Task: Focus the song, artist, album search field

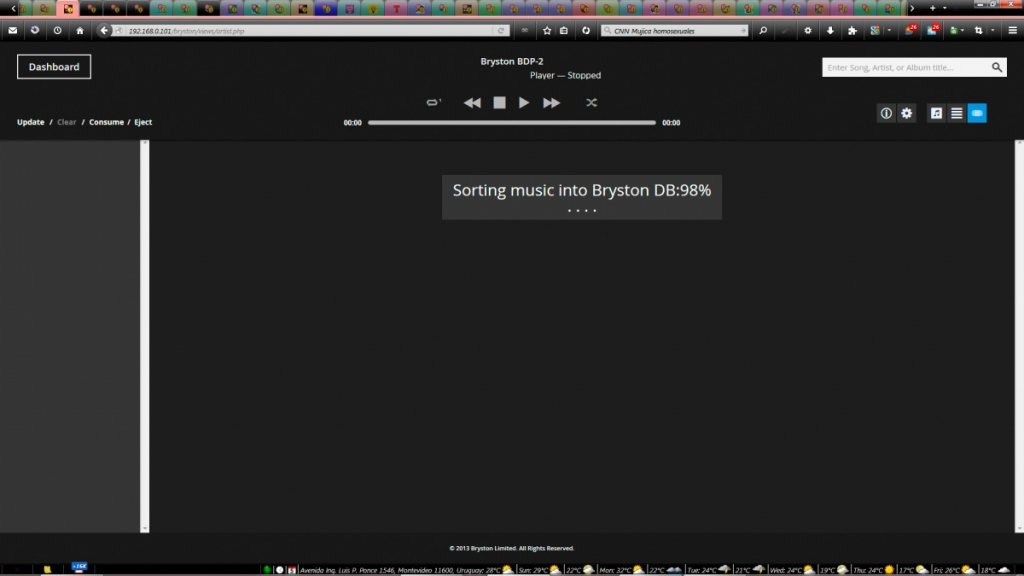Action: coord(905,67)
